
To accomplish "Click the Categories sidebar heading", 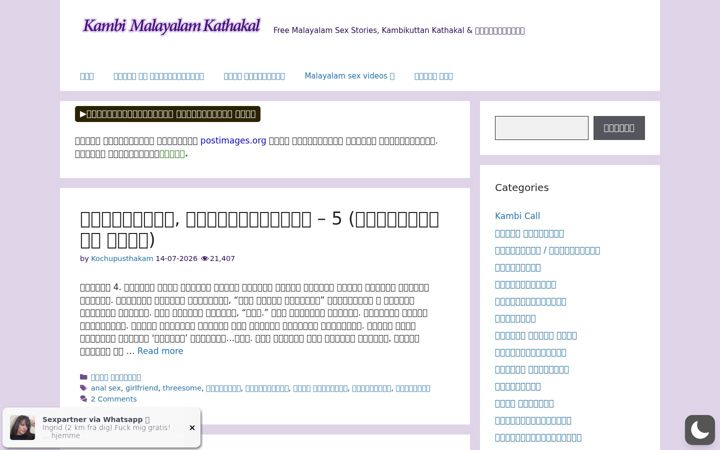I will [x=522, y=187].
